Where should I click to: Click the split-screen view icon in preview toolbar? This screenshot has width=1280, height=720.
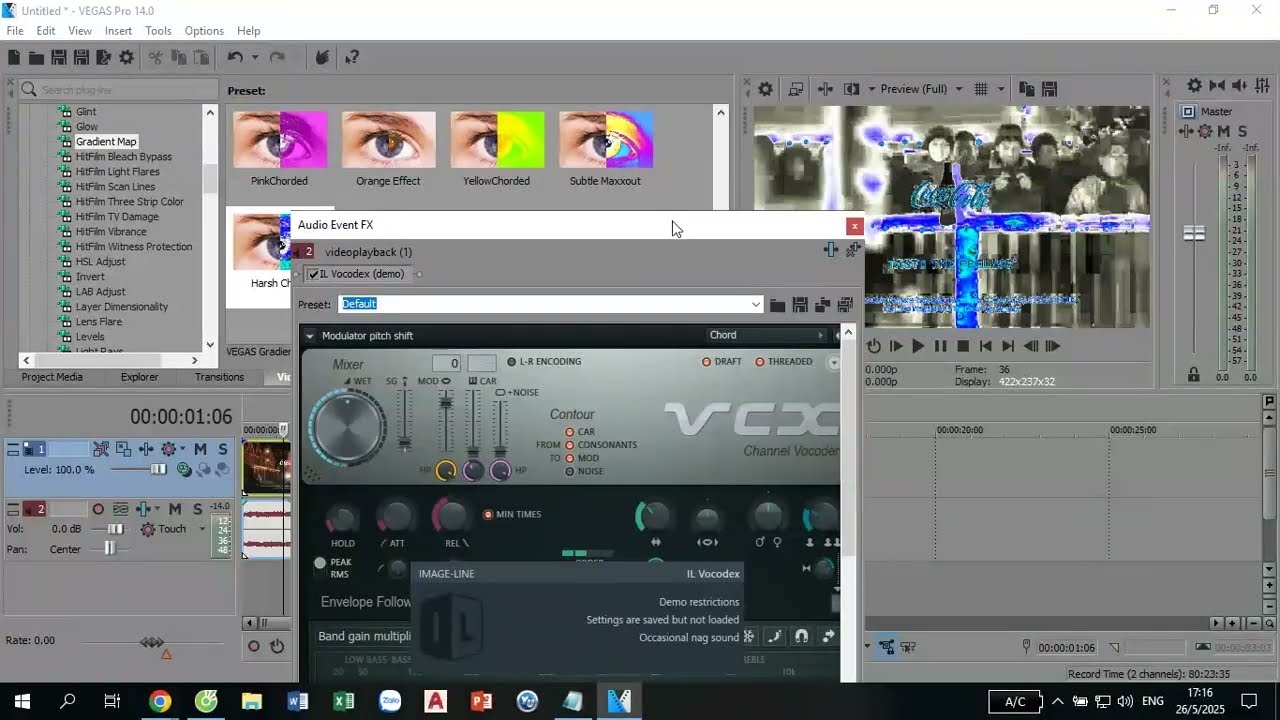[x=852, y=89]
